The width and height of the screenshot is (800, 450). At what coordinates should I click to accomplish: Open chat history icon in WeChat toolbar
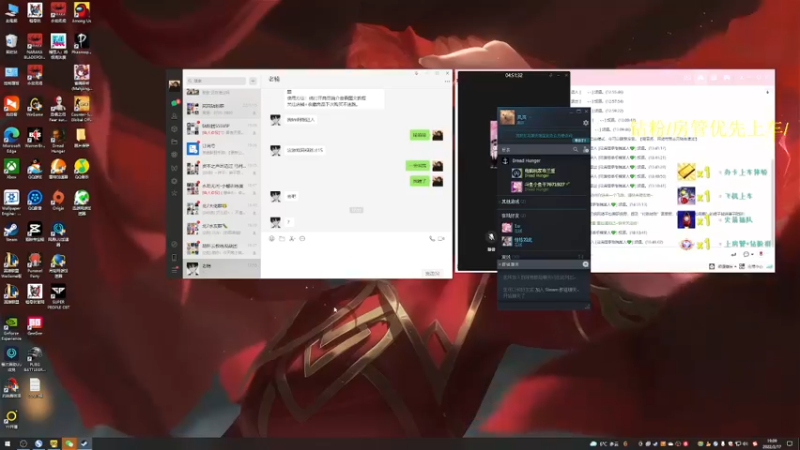[302, 238]
